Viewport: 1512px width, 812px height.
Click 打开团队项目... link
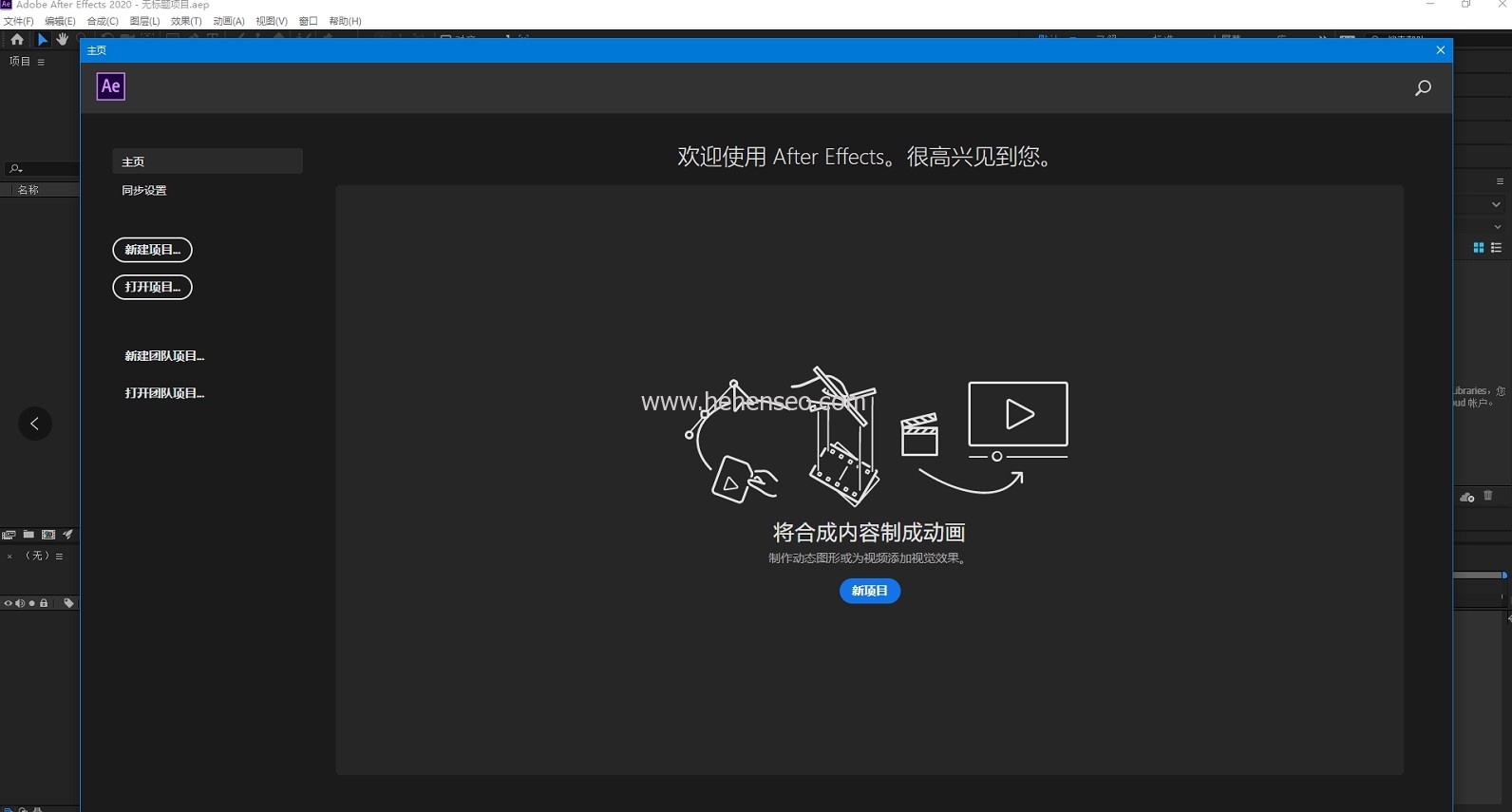tap(164, 393)
